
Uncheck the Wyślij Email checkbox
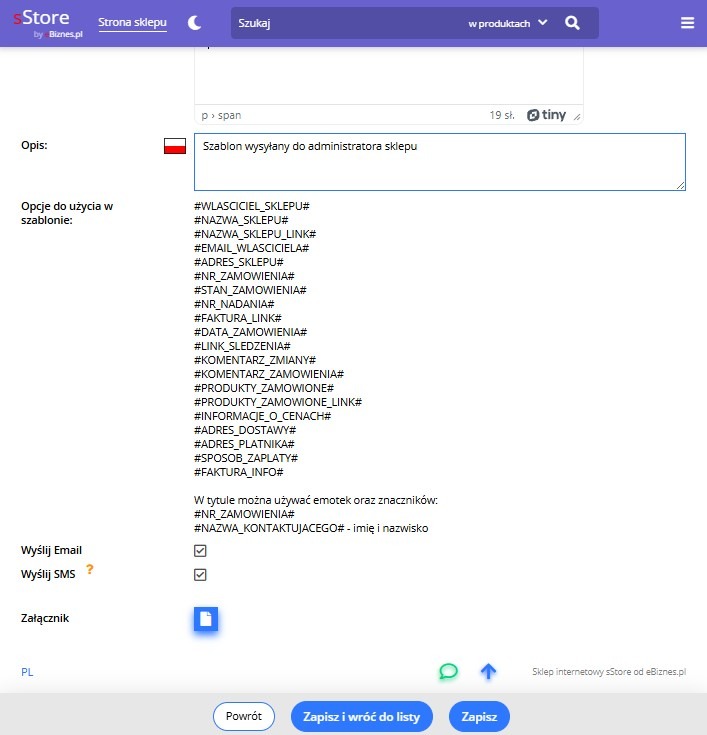[200, 551]
